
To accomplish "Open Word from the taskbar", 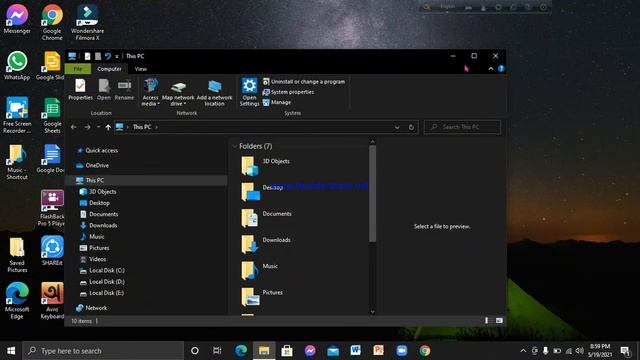I will pos(356,350).
